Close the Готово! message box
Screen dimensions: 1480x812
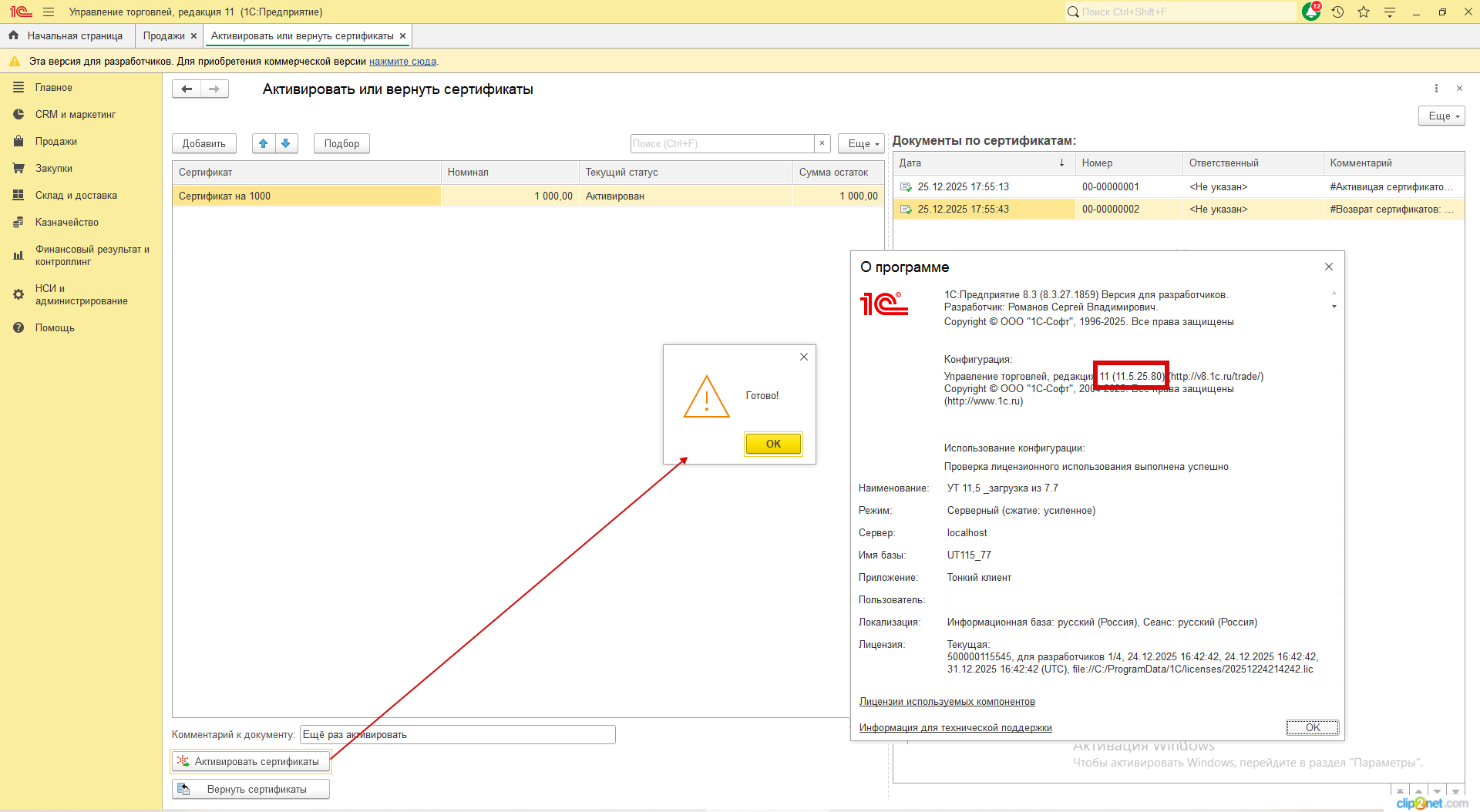click(804, 357)
